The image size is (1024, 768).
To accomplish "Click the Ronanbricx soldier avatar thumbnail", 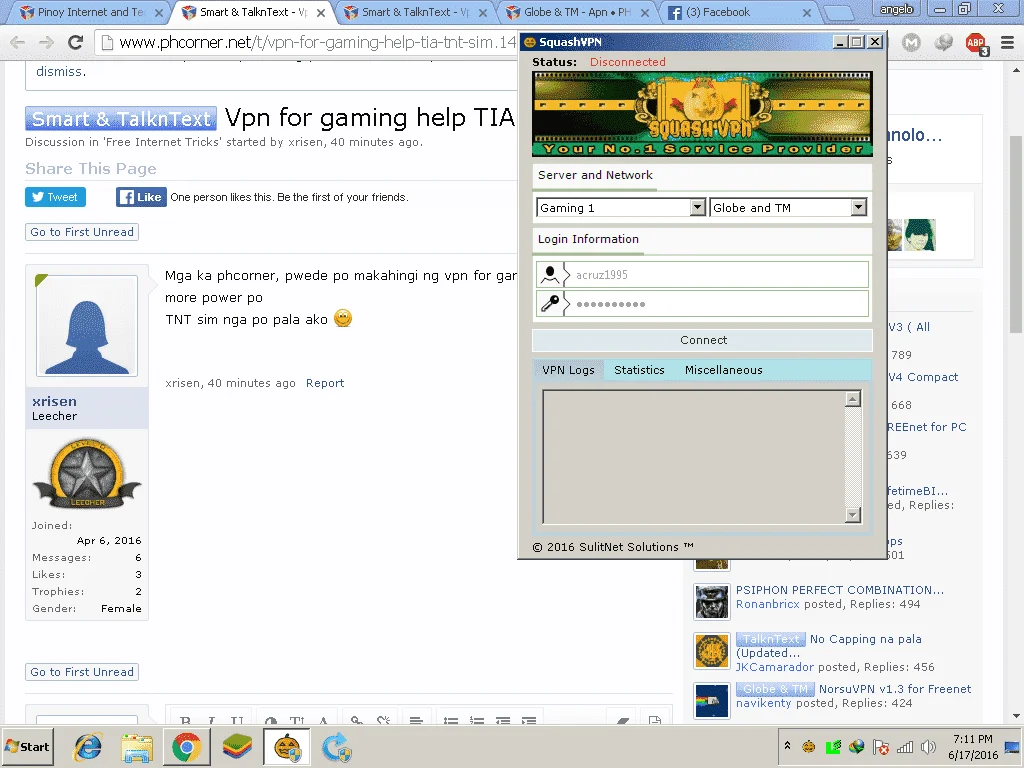I will 712,601.
